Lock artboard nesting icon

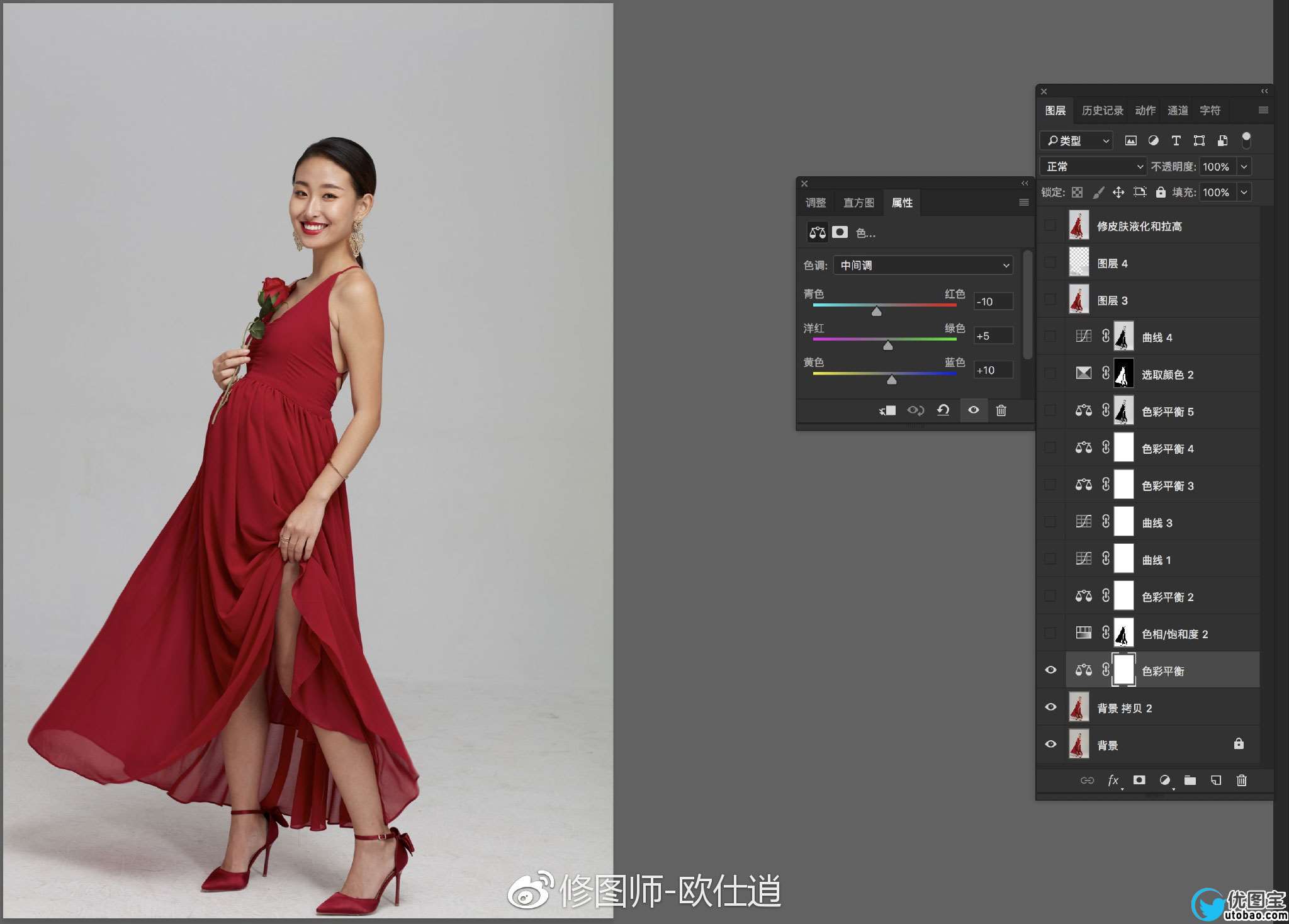[1140, 192]
